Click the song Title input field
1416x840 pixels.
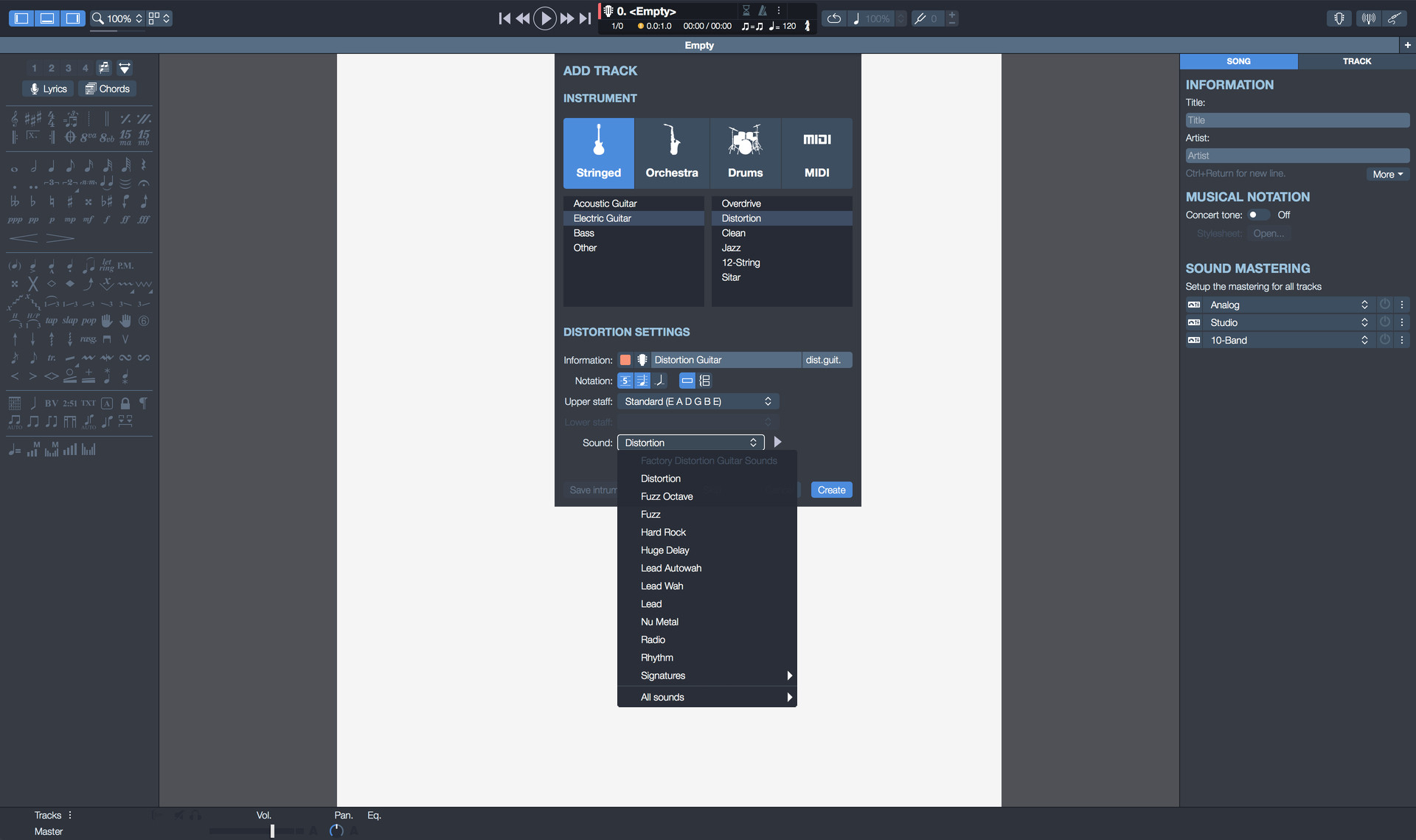[x=1297, y=120]
